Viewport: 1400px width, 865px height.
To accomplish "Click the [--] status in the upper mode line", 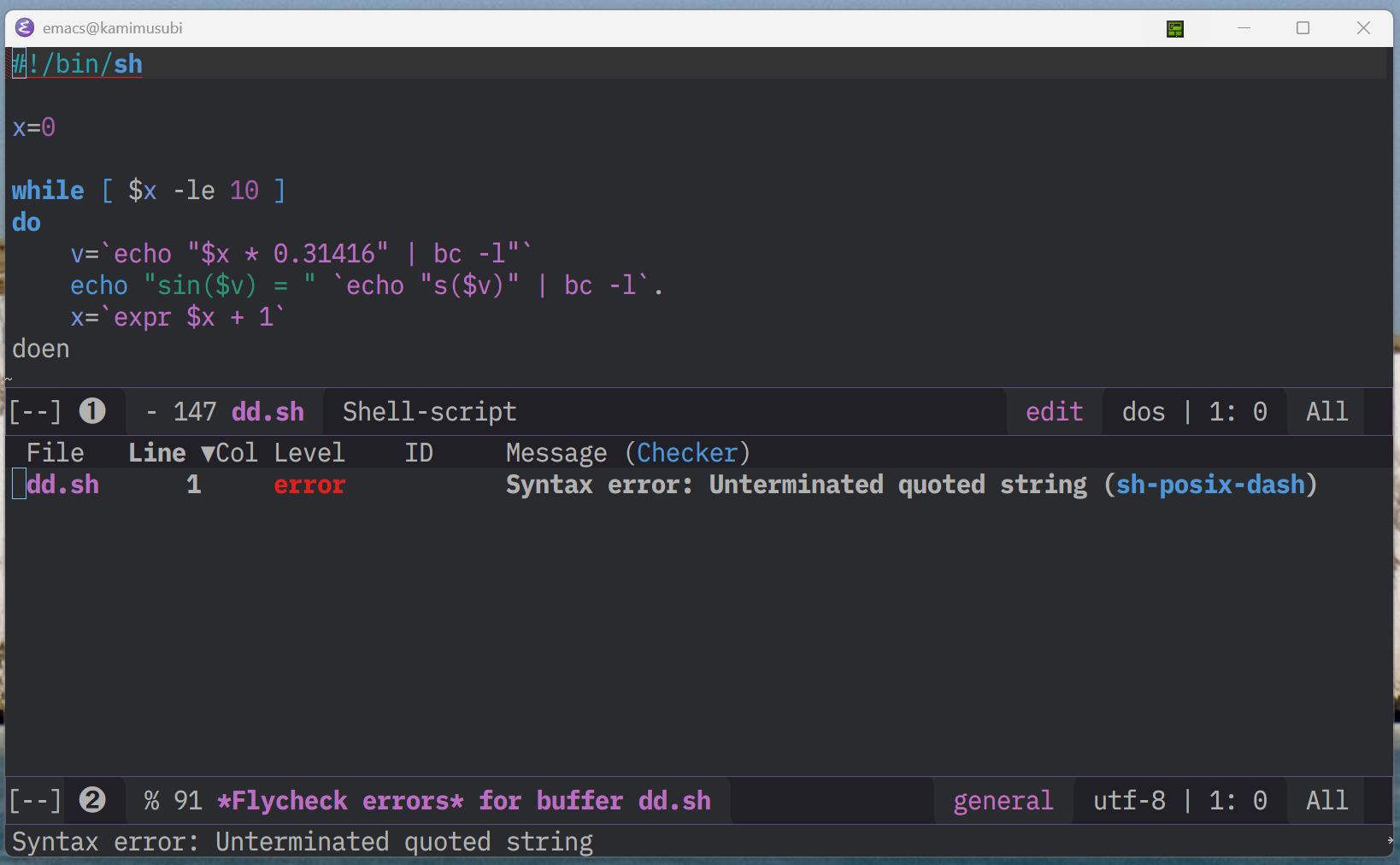I will [x=35, y=412].
